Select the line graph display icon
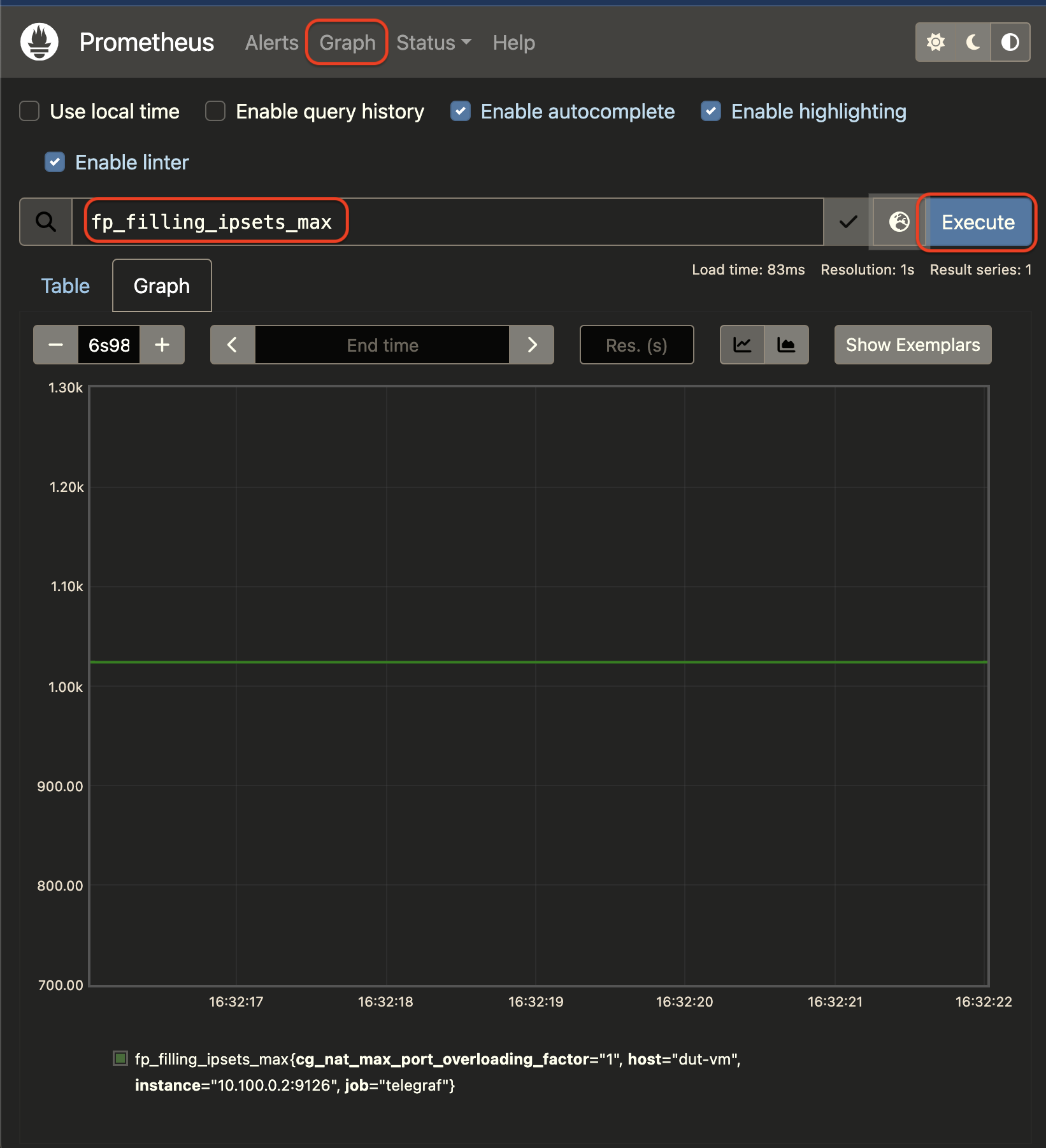Viewport: 1046px width, 1148px height. (x=742, y=345)
